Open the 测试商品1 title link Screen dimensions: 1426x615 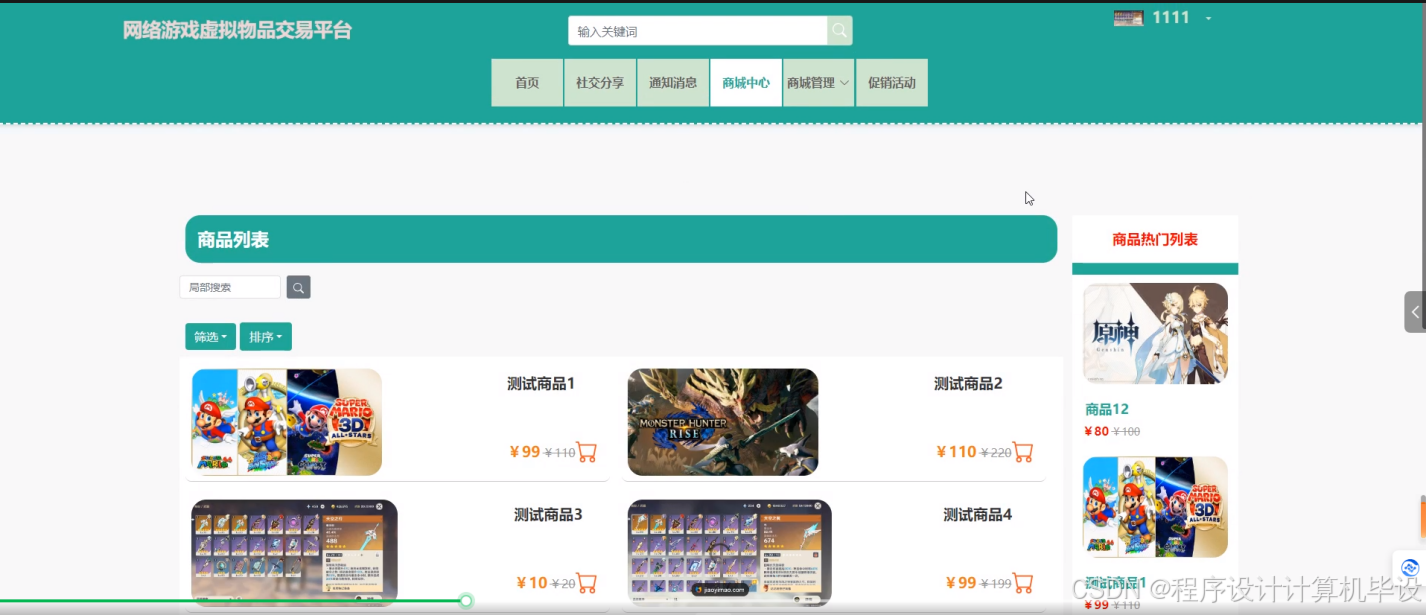pyautogui.click(x=541, y=384)
